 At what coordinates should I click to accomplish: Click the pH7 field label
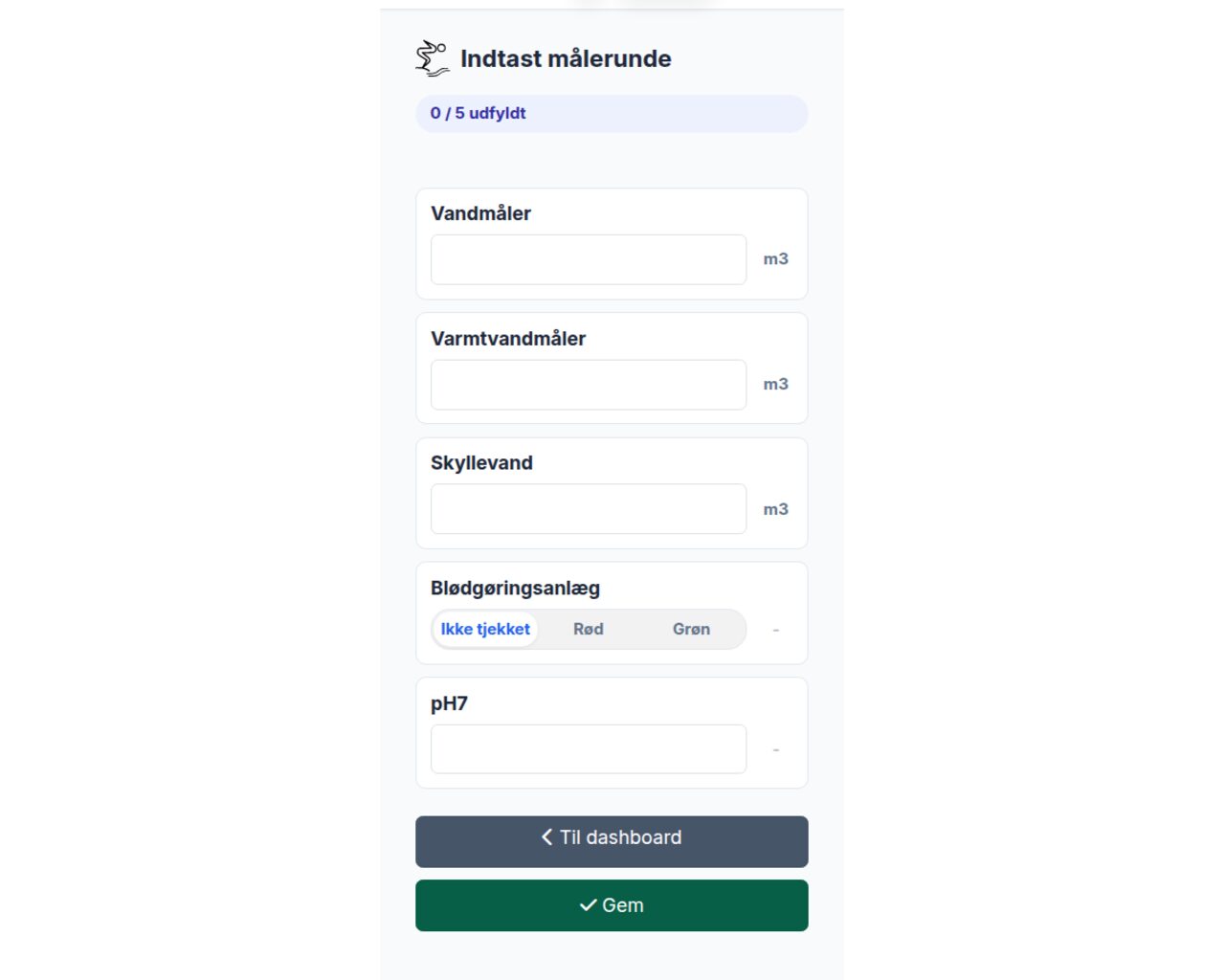click(x=449, y=703)
